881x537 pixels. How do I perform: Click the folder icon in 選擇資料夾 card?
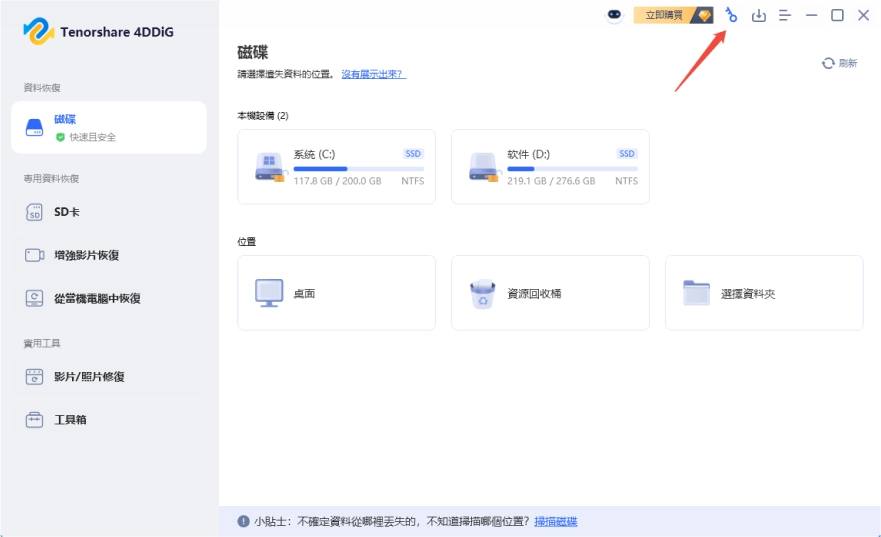click(697, 293)
